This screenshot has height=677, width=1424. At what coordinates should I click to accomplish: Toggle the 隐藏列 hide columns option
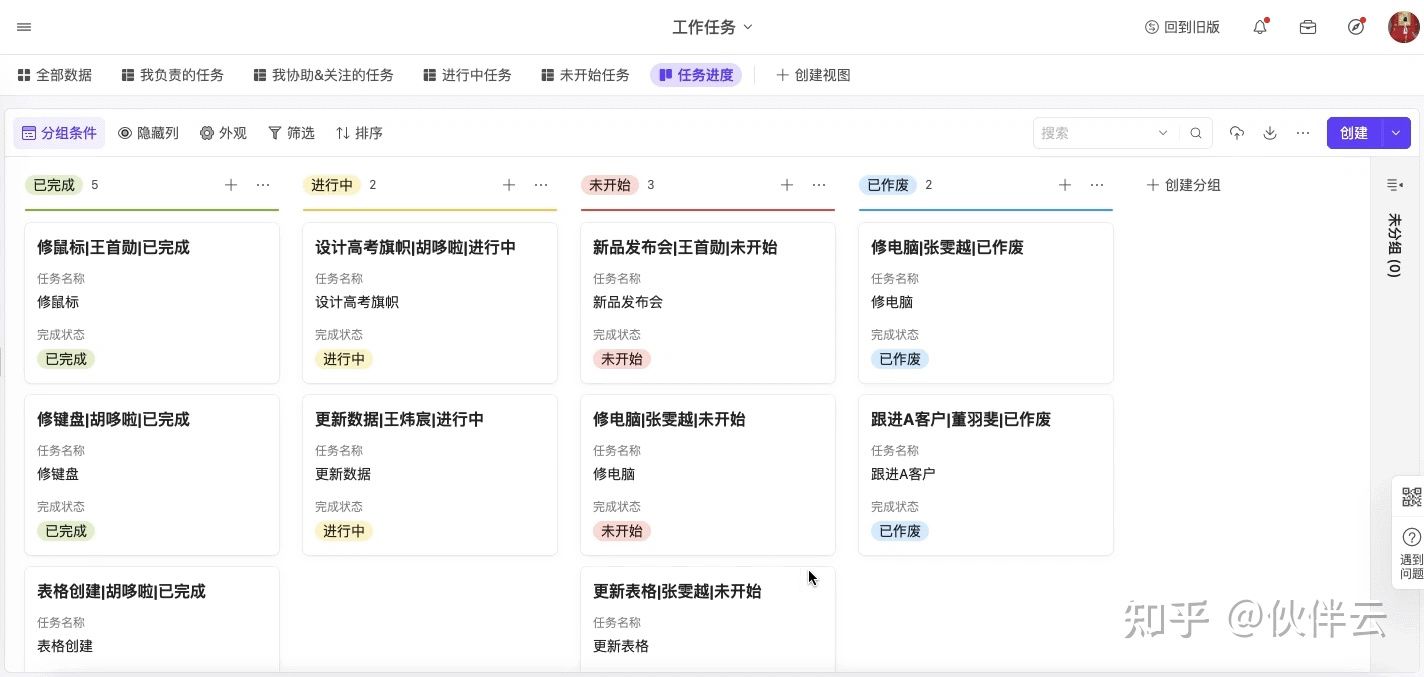tap(148, 133)
